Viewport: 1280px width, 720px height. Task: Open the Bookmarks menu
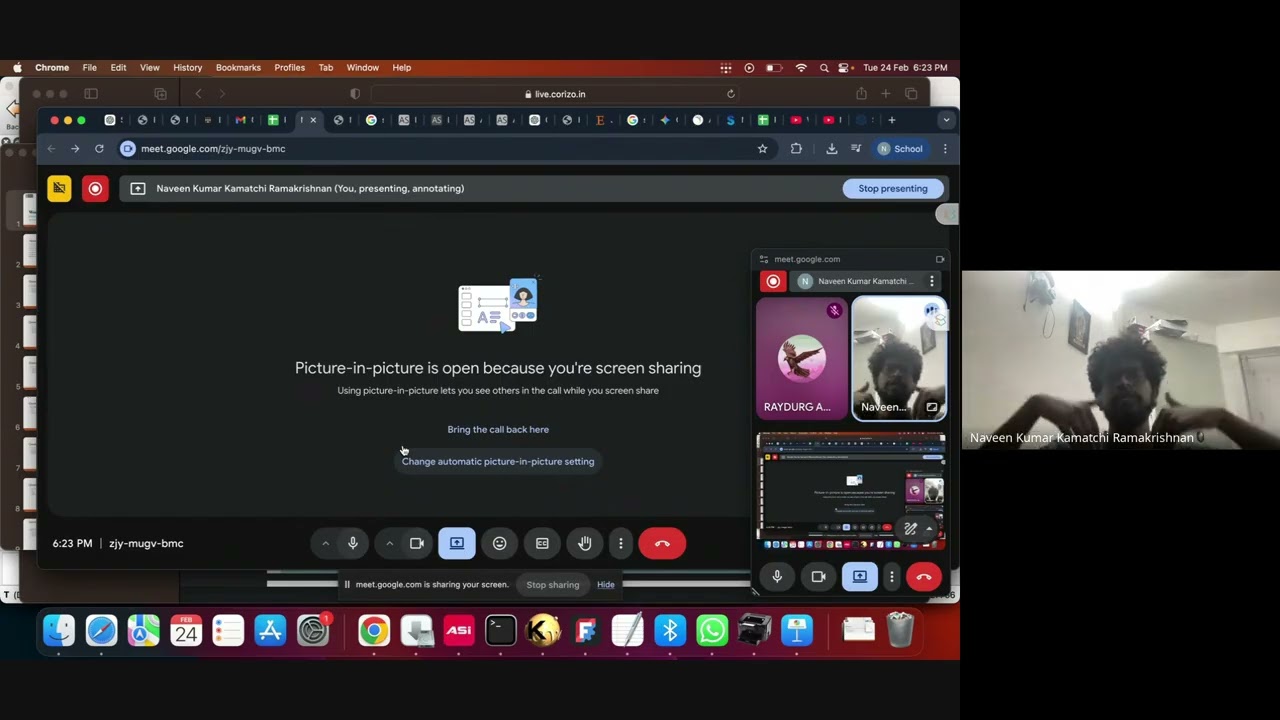point(238,67)
